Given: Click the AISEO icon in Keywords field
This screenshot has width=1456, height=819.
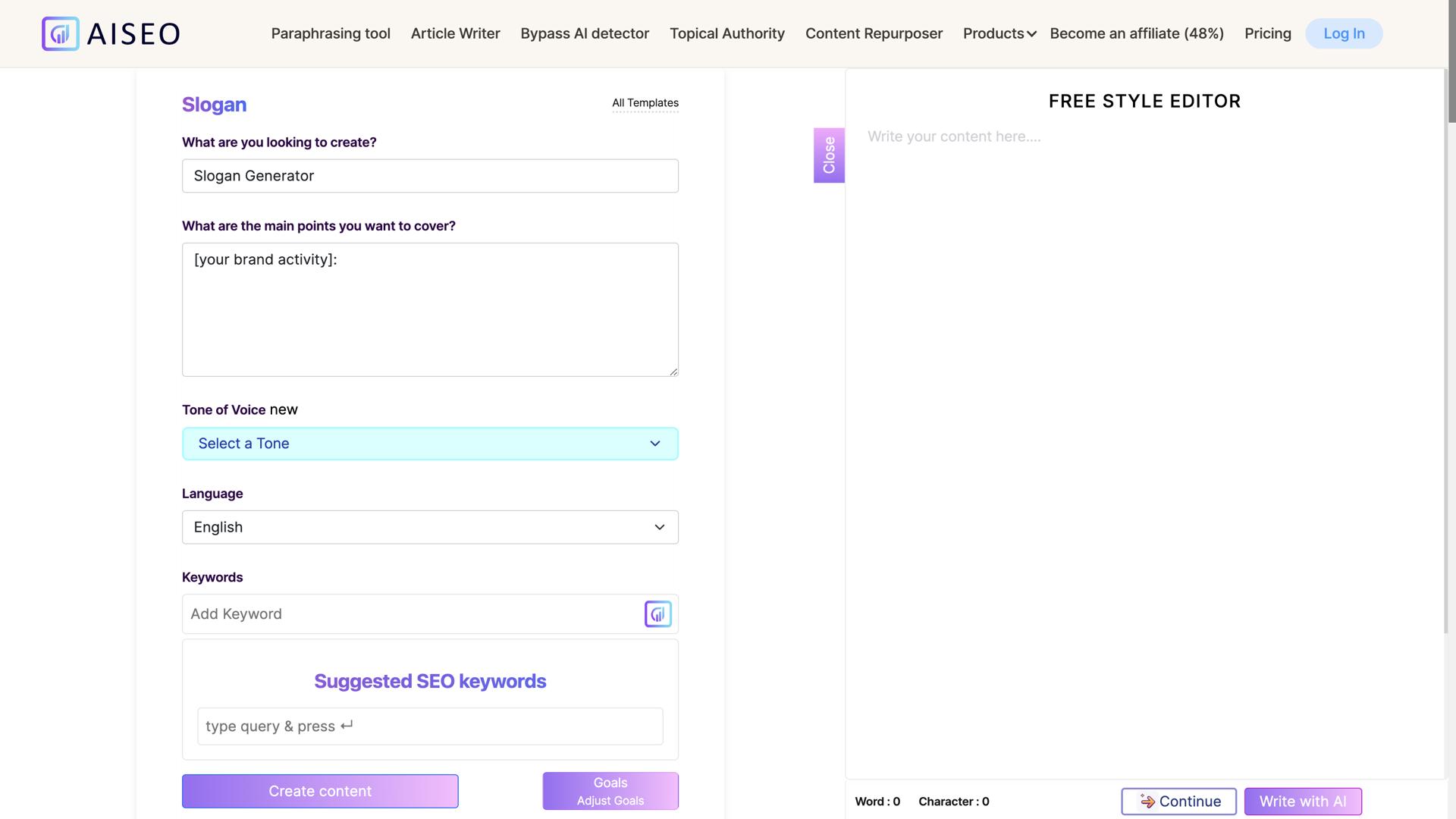Looking at the screenshot, I should coord(657,614).
